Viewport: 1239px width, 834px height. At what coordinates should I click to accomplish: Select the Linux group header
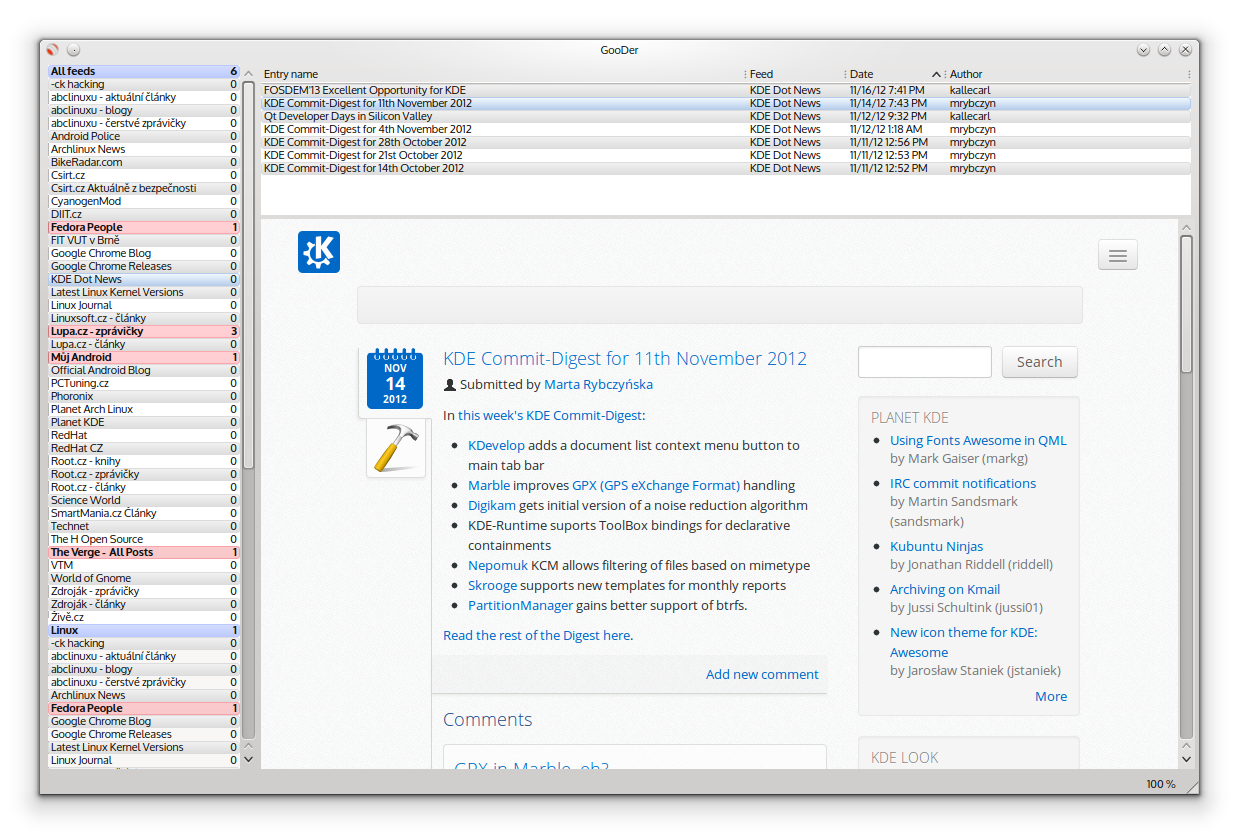coord(144,630)
